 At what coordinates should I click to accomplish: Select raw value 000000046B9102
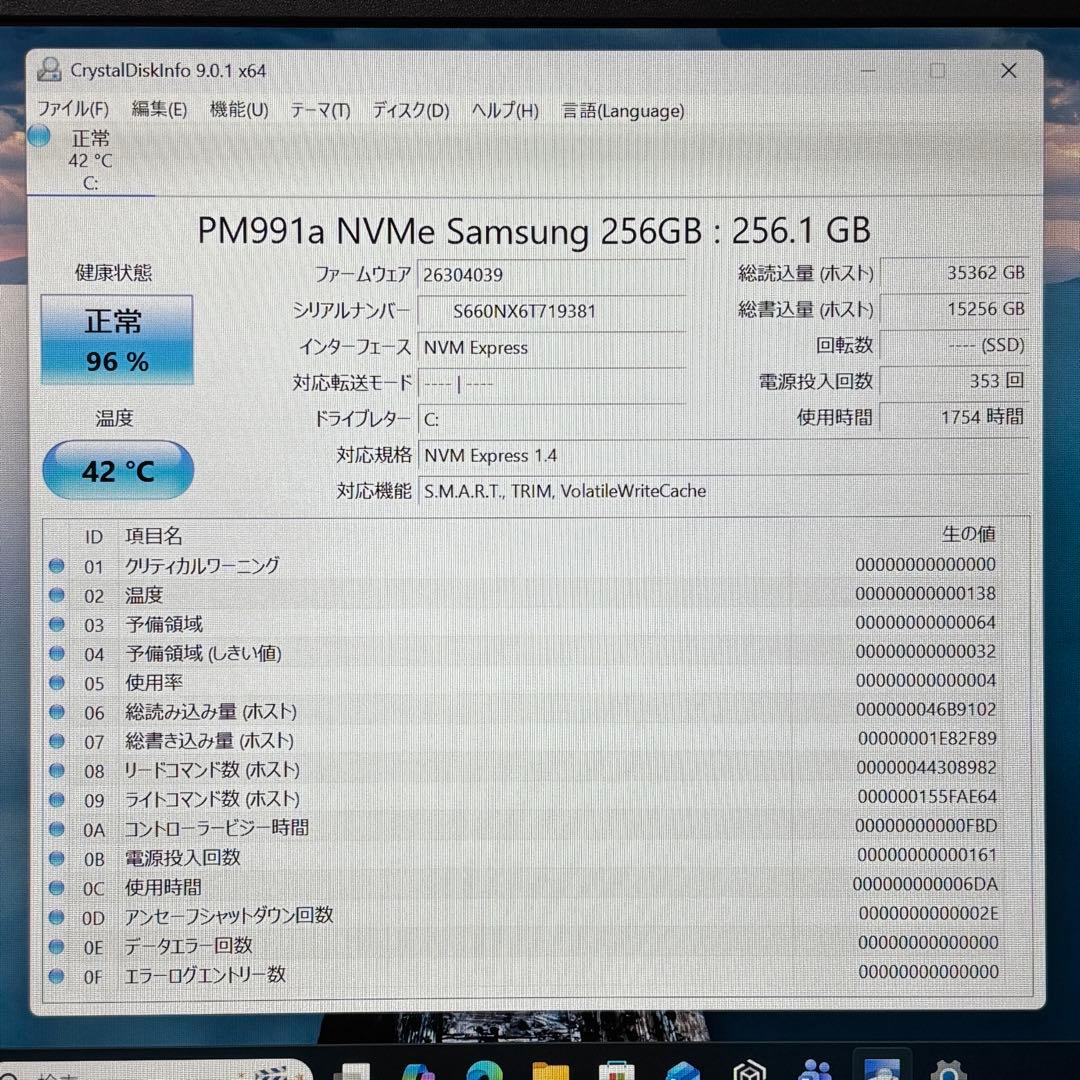coord(926,709)
